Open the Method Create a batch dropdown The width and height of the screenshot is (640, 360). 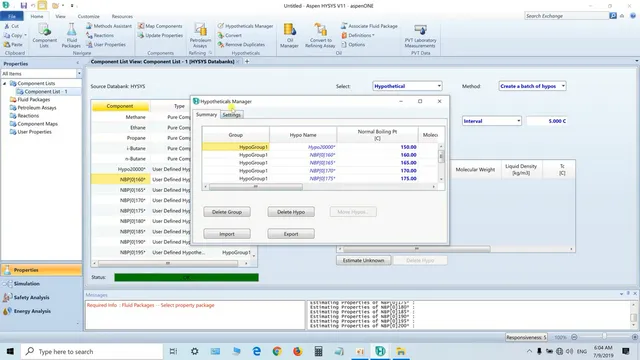[x=532, y=86]
